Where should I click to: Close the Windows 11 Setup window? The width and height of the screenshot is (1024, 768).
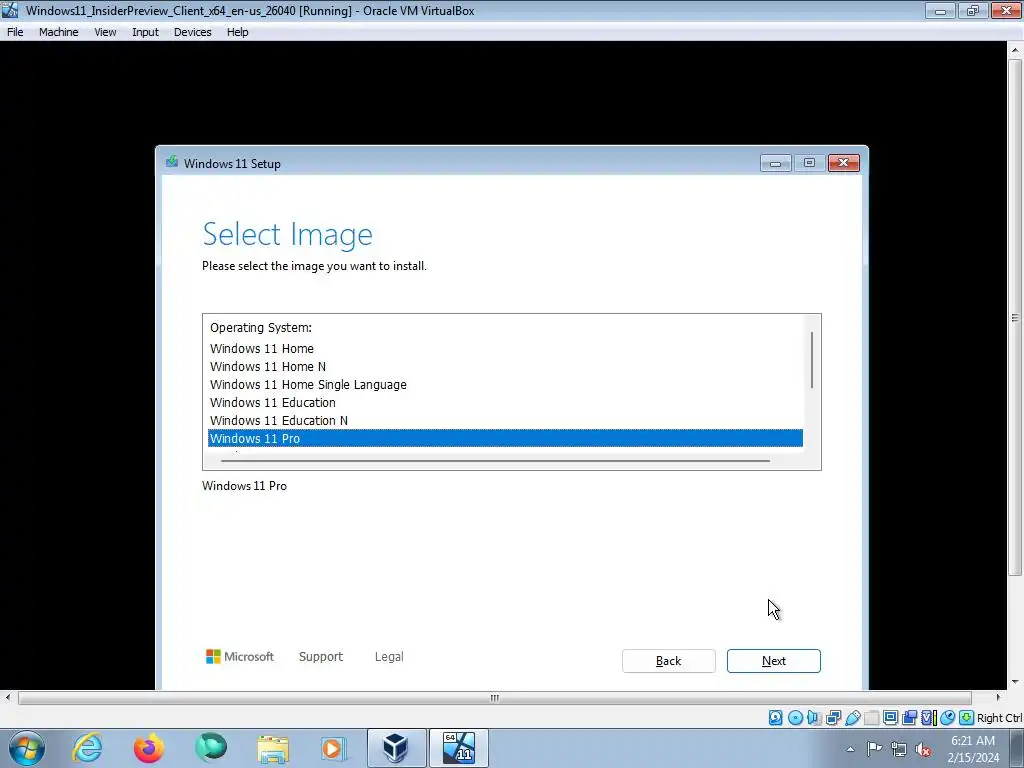point(844,163)
